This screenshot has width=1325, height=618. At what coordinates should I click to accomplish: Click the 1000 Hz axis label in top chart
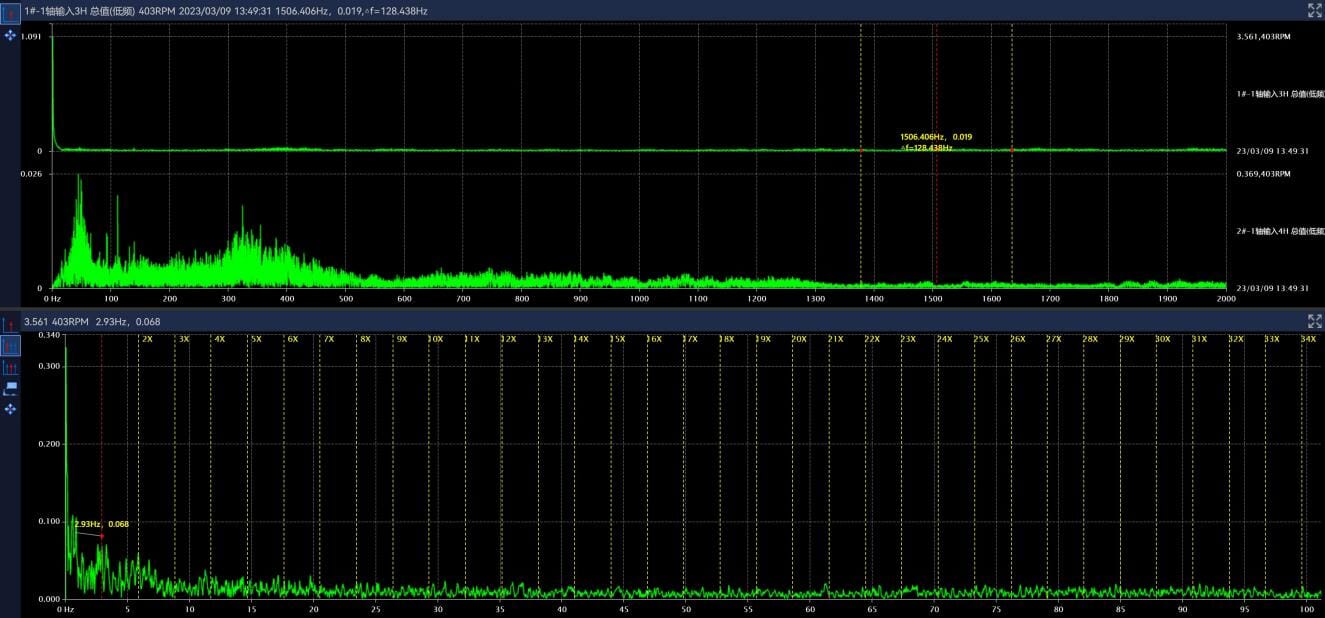[639, 299]
